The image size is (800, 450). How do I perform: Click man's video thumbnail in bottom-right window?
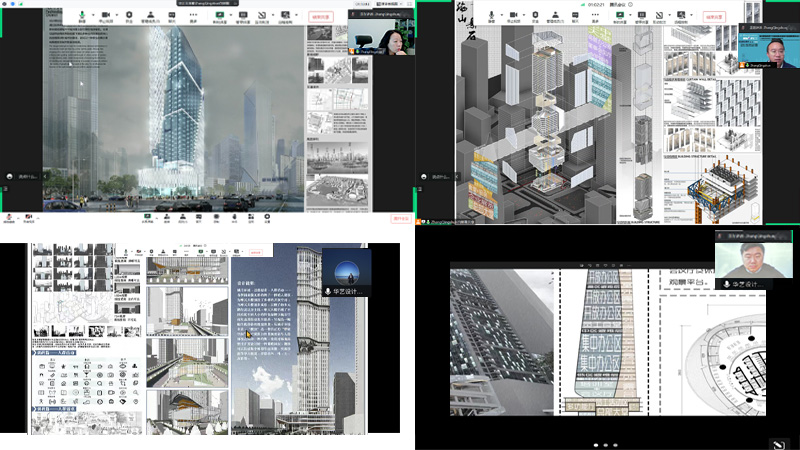coord(754,261)
